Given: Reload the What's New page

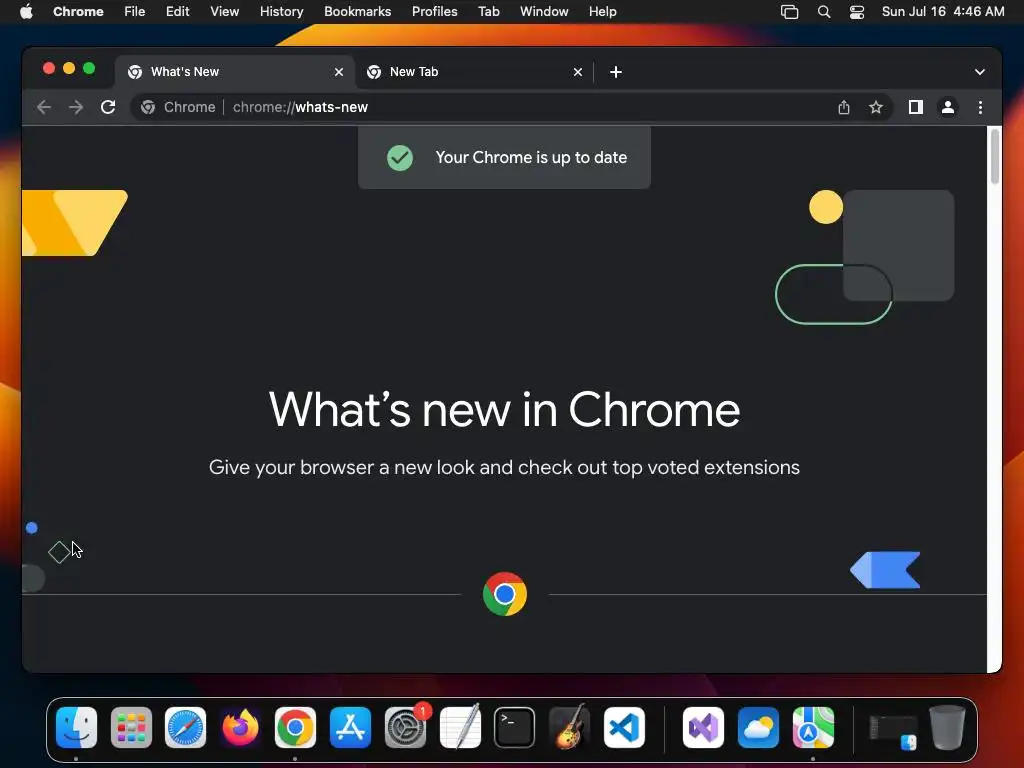Looking at the screenshot, I should coord(108,107).
